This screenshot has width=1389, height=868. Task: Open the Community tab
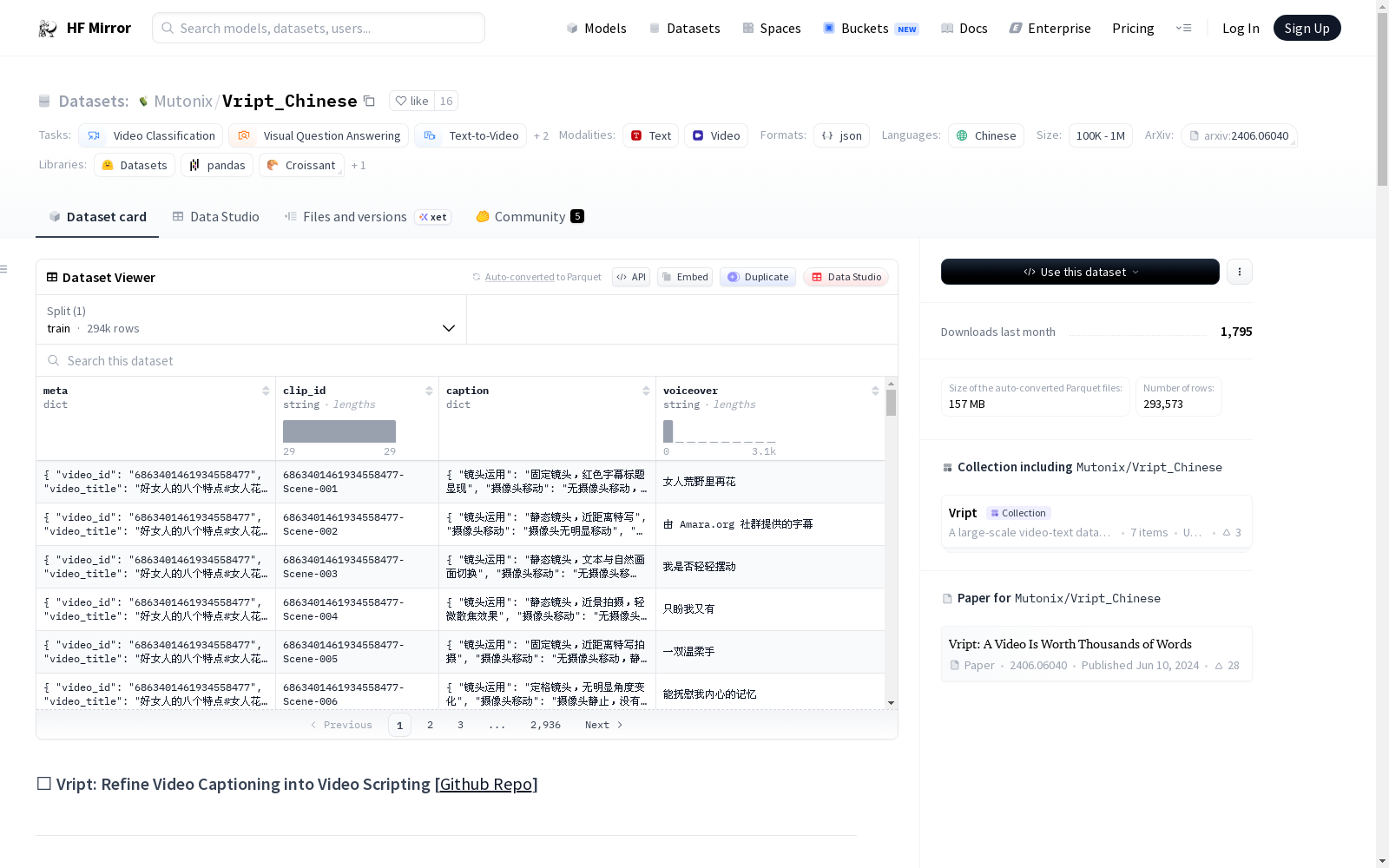coord(530,217)
